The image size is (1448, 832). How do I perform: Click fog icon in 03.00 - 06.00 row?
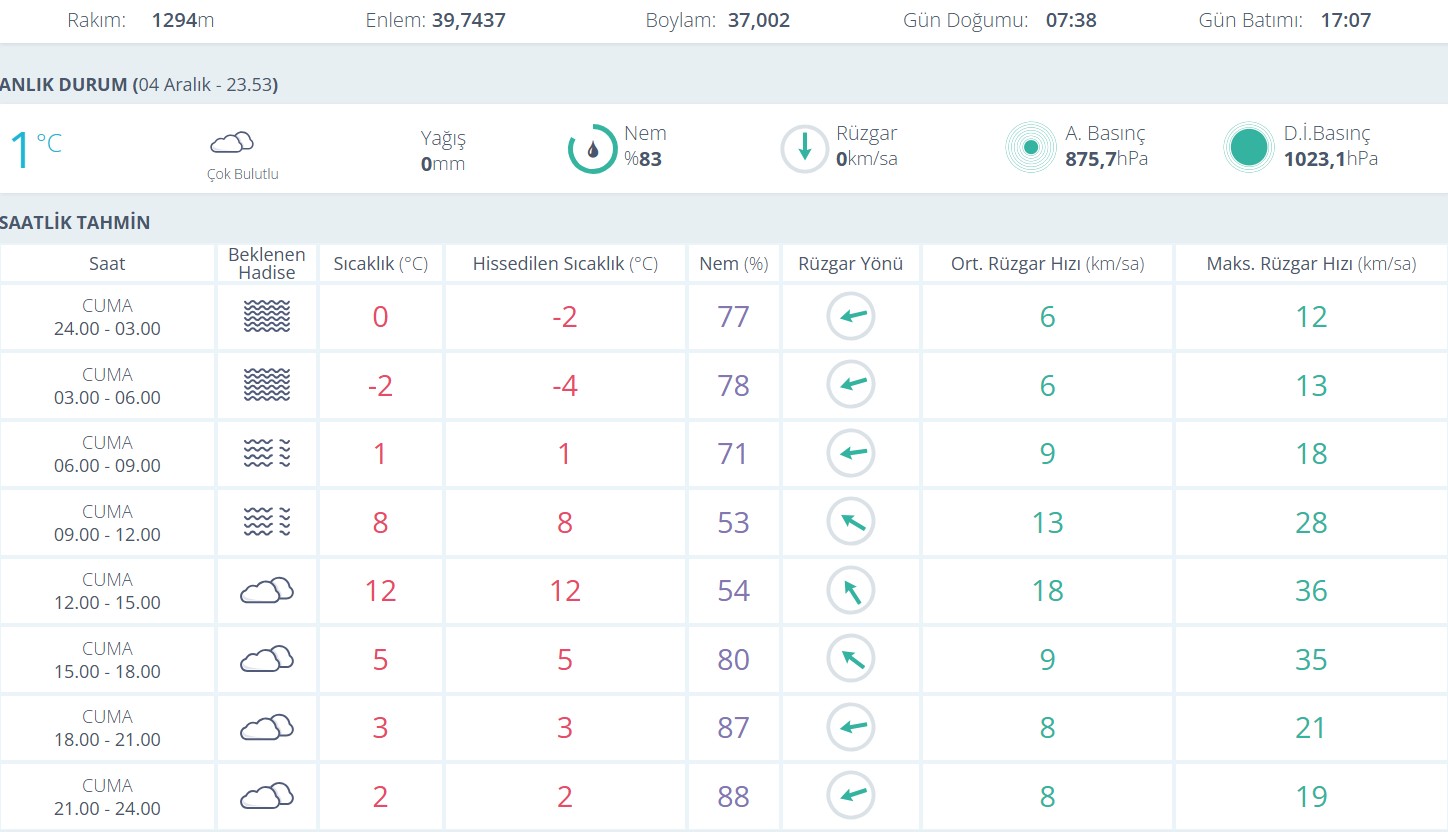[267, 385]
